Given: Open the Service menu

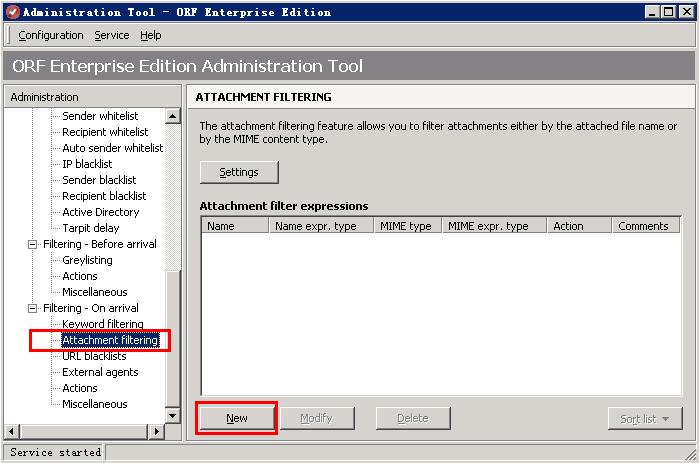Looking at the screenshot, I should (x=111, y=35).
